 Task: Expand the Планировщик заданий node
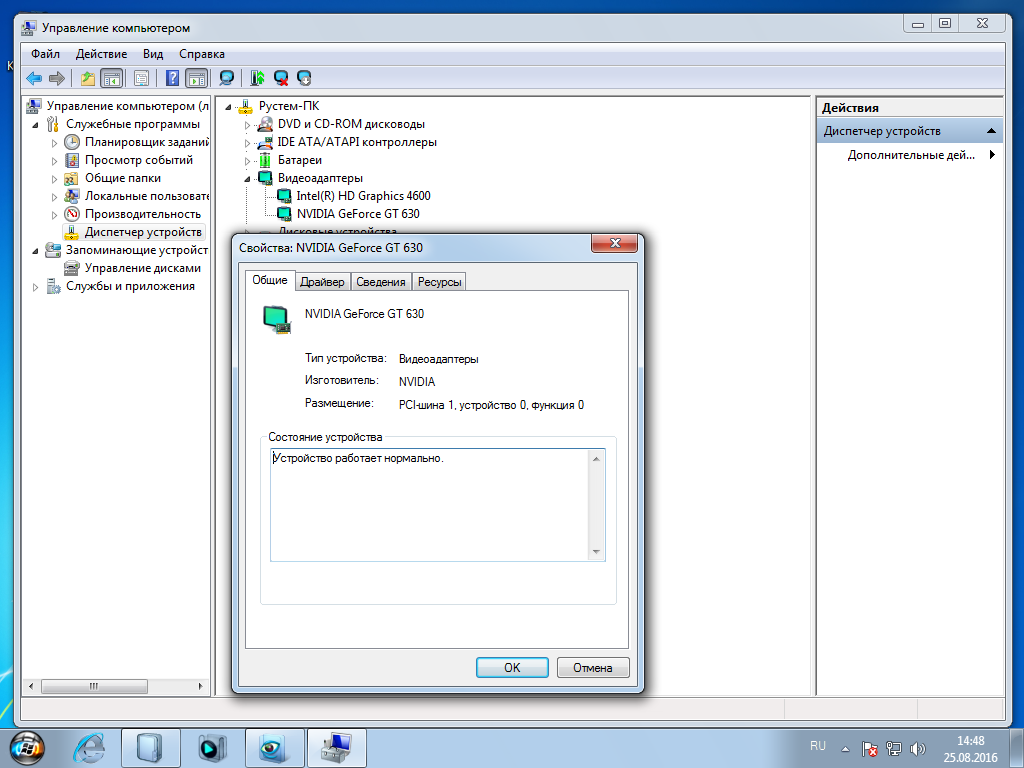[54, 142]
